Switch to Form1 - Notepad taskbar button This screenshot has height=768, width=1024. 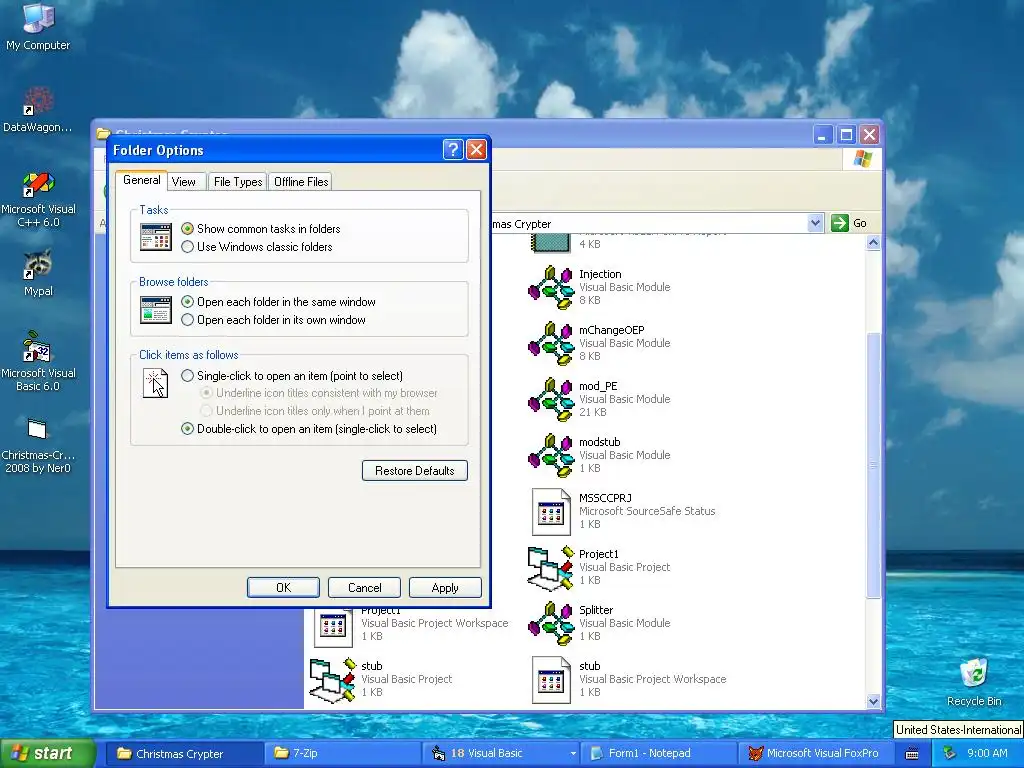click(659, 754)
